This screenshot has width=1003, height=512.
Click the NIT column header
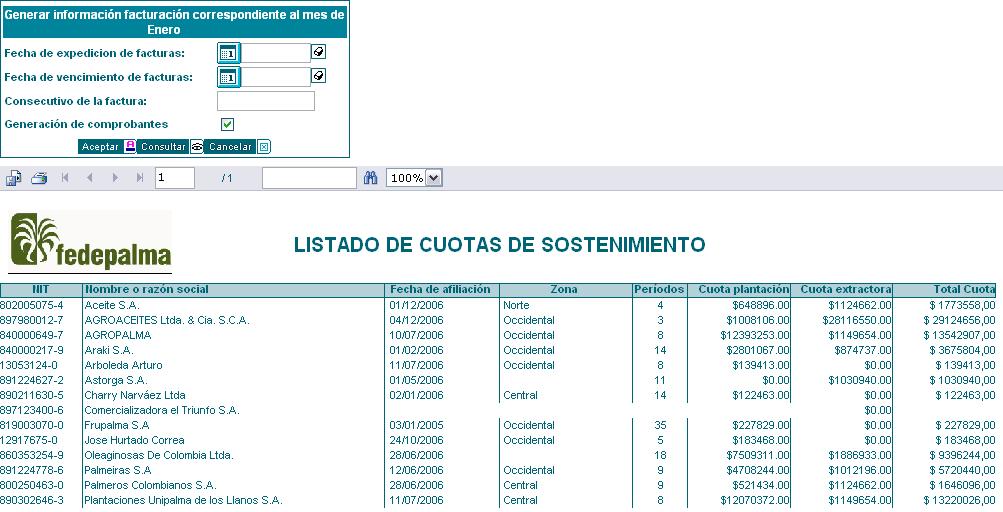tap(41, 289)
